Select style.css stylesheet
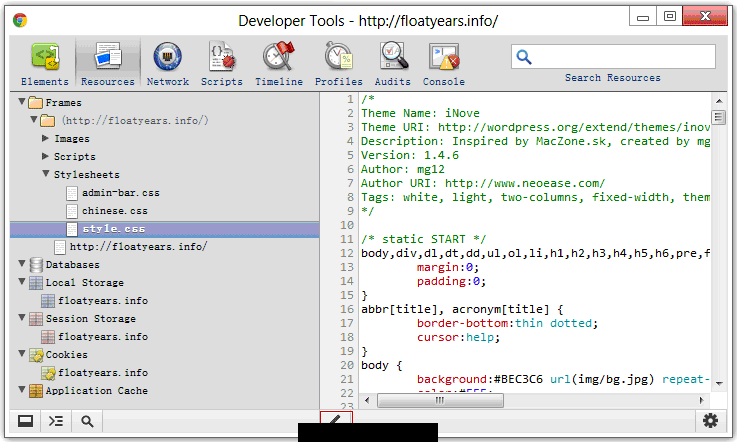Image resolution: width=737 pixels, height=442 pixels. click(x=165, y=229)
